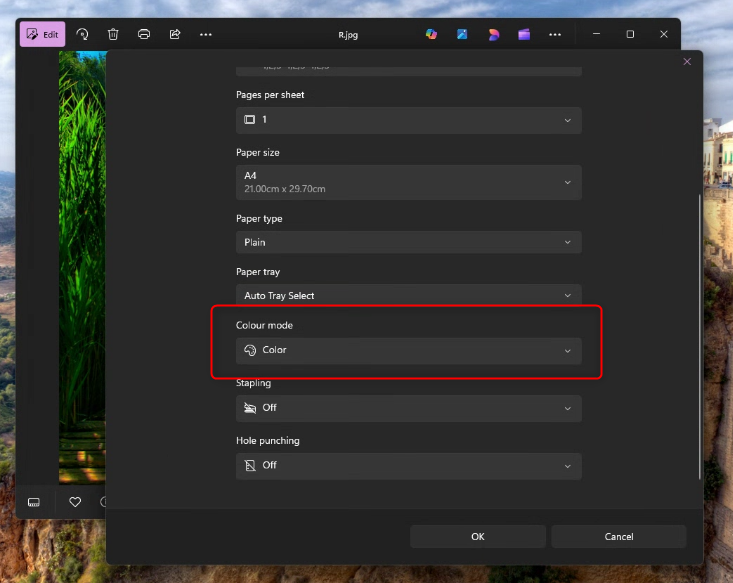Share the photo using share icon
733x583 pixels.
click(x=175, y=34)
